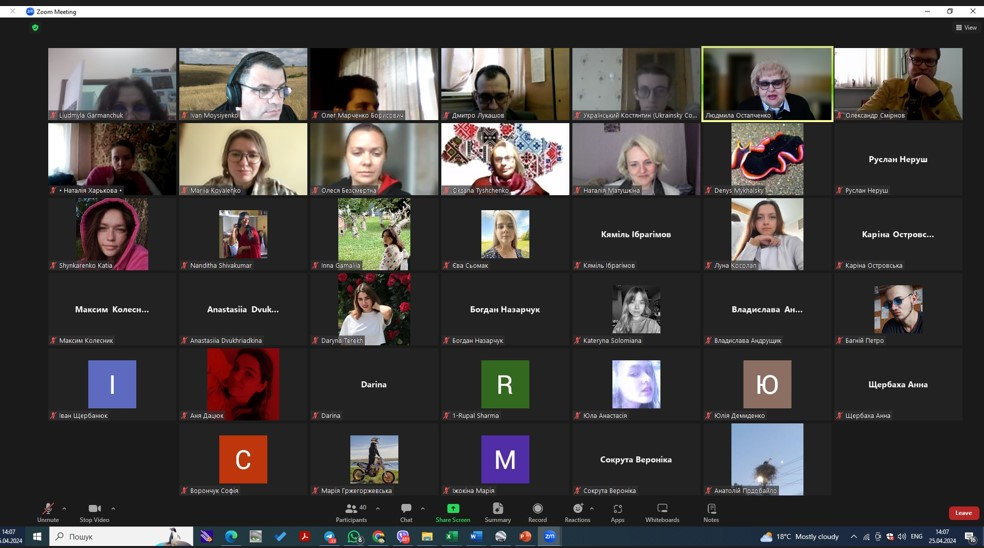Screen dimensions: 984x548
Task: Open the Notes tool
Action: point(711,512)
